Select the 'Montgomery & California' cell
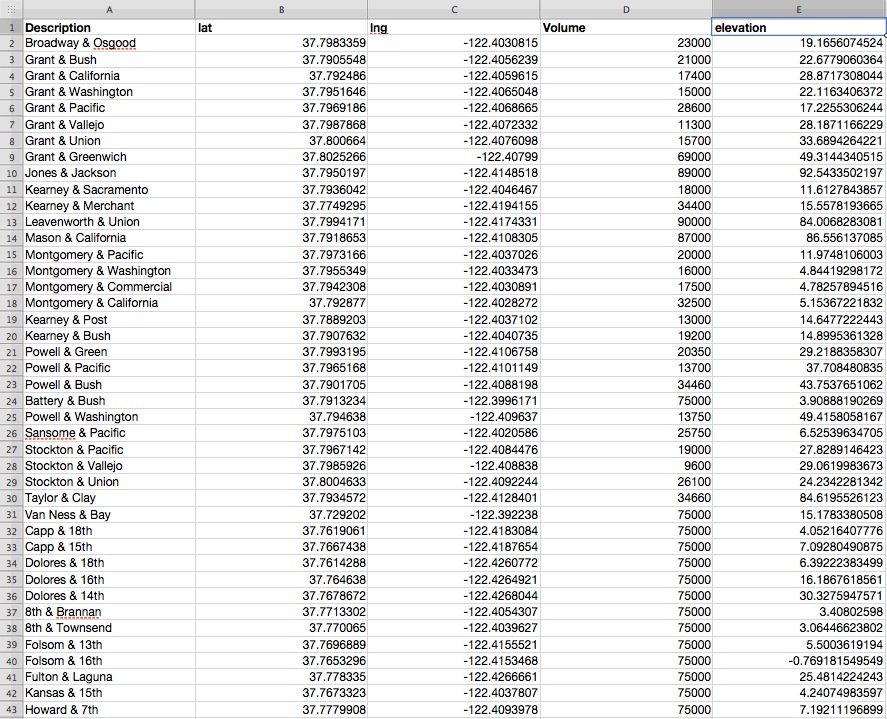 click(109, 303)
